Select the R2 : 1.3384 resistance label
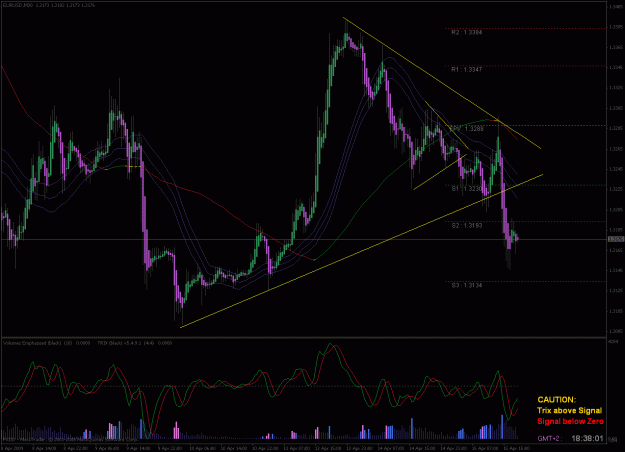The image size is (625, 452). click(x=466, y=33)
